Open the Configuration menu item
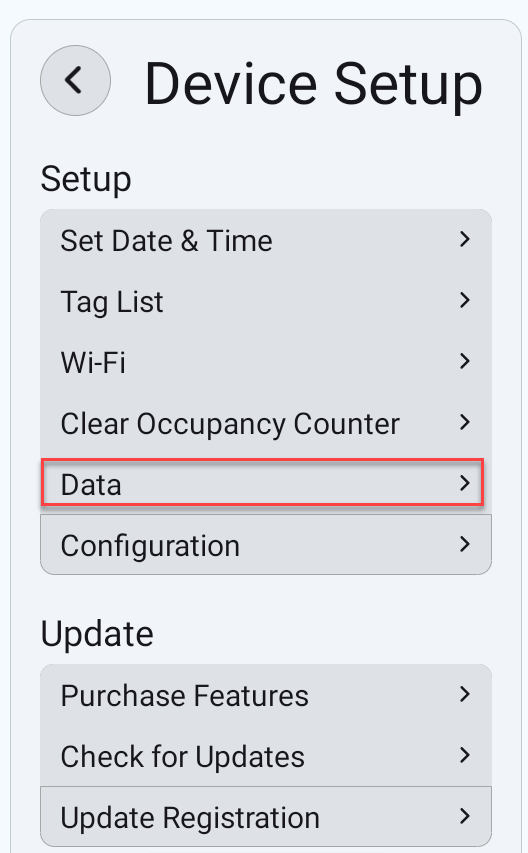The image size is (528, 853). [x=266, y=545]
